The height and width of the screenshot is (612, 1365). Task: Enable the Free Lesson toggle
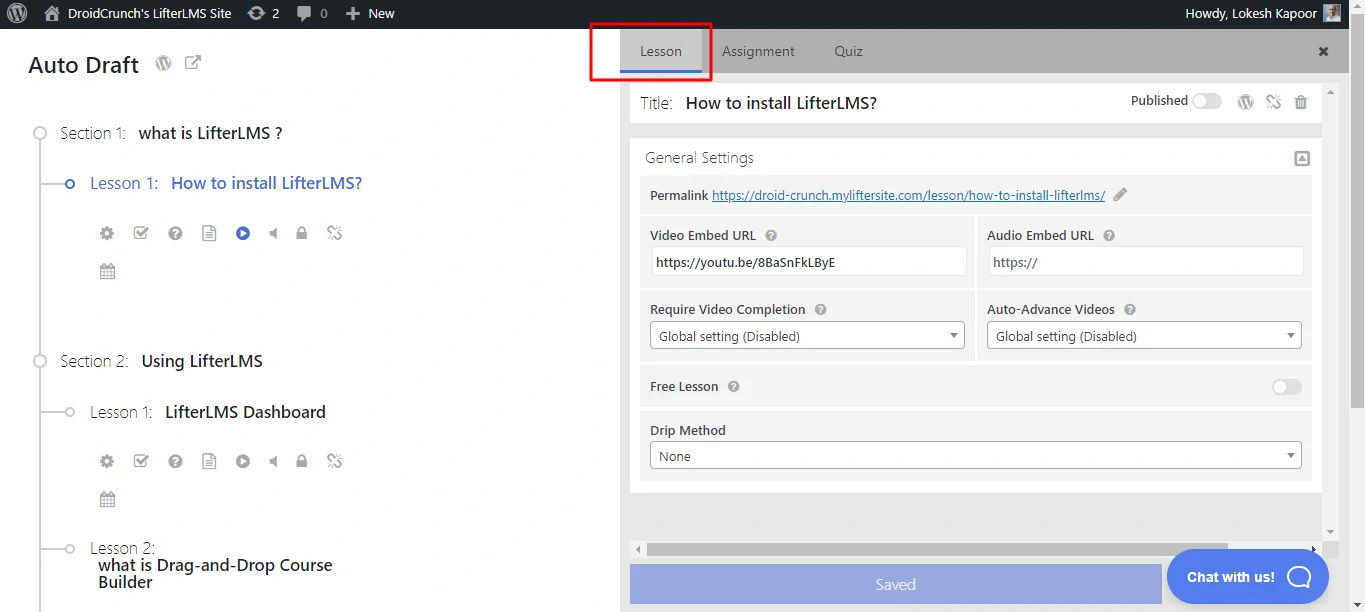(1287, 387)
